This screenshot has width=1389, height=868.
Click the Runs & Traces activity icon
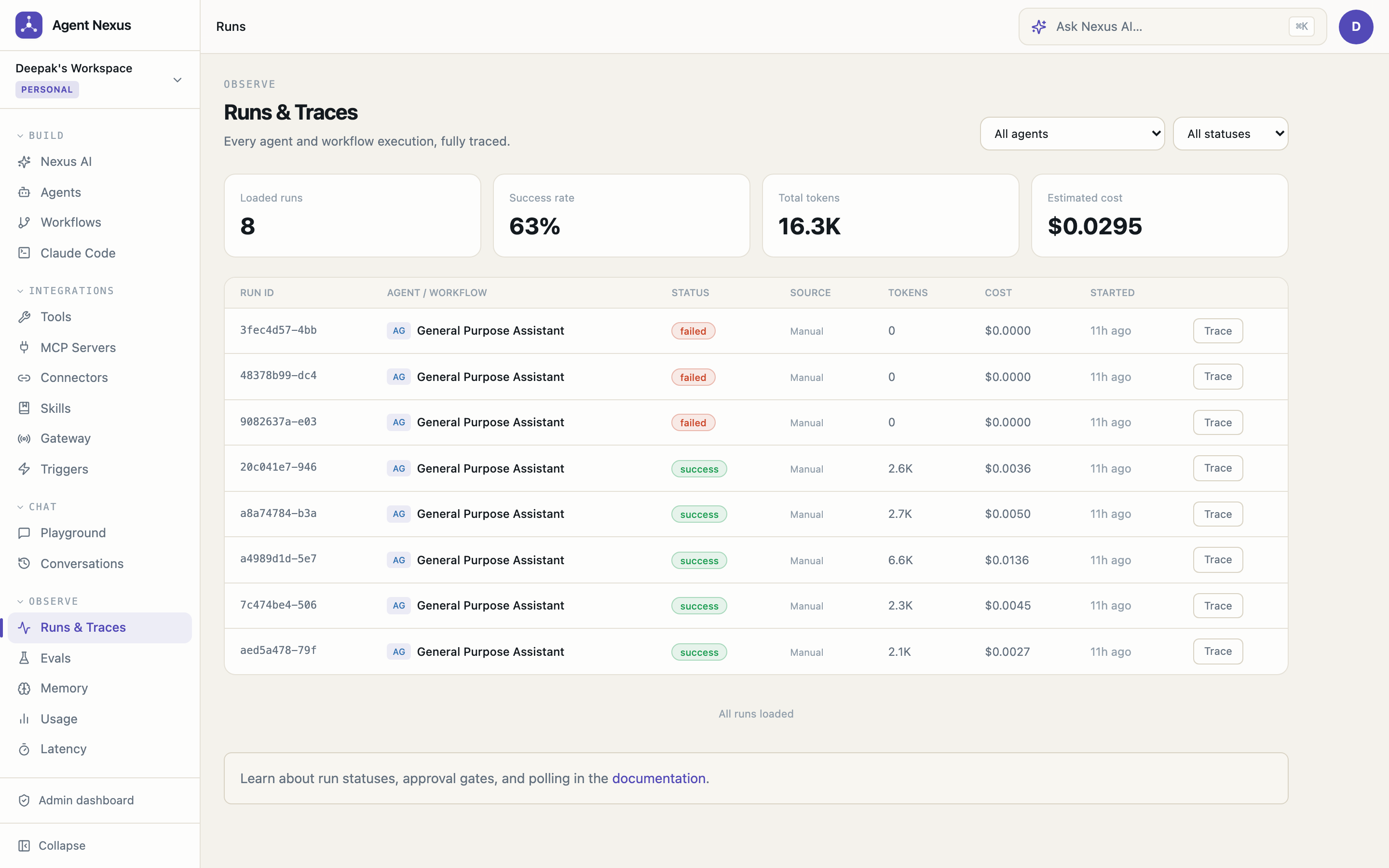[x=24, y=627]
